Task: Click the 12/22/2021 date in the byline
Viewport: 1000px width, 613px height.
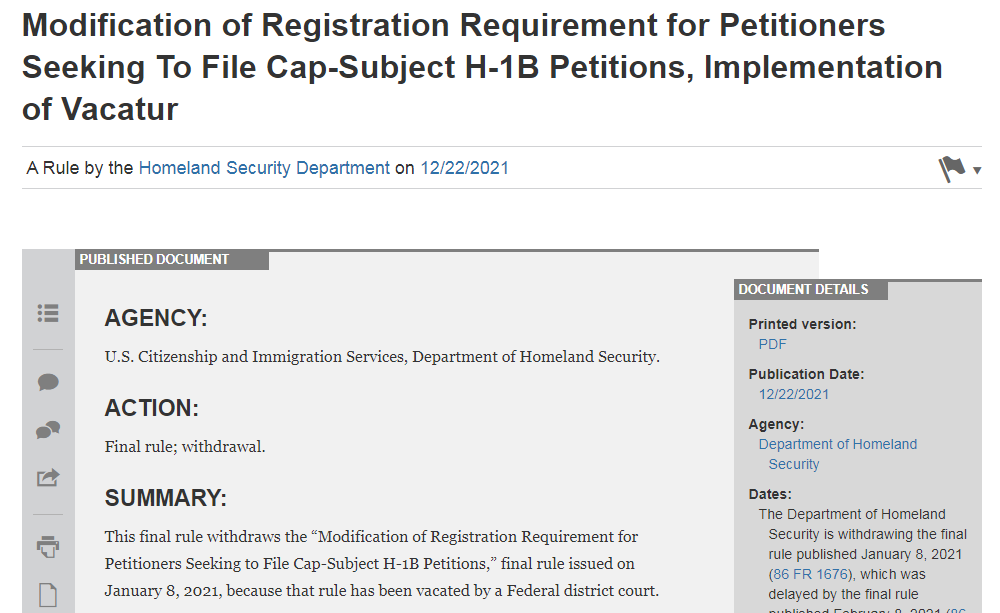Action: [x=464, y=168]
